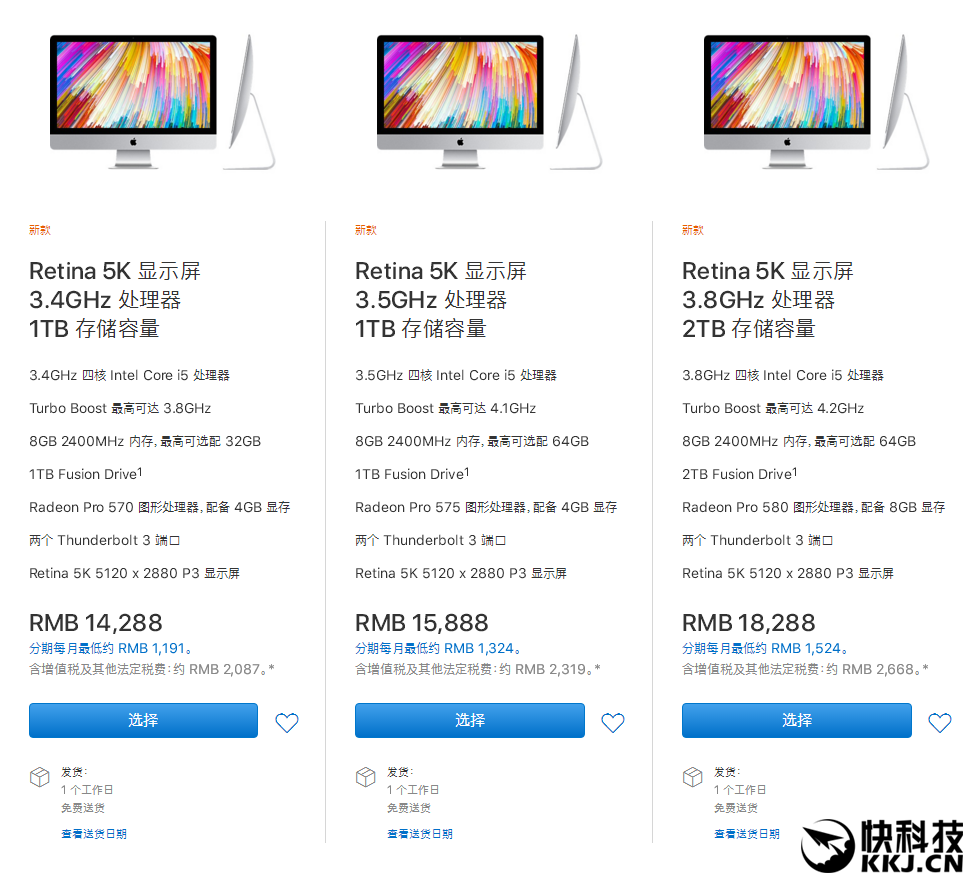Open installment offer RMB 1,191 monthly

click(x=110, y=648)
